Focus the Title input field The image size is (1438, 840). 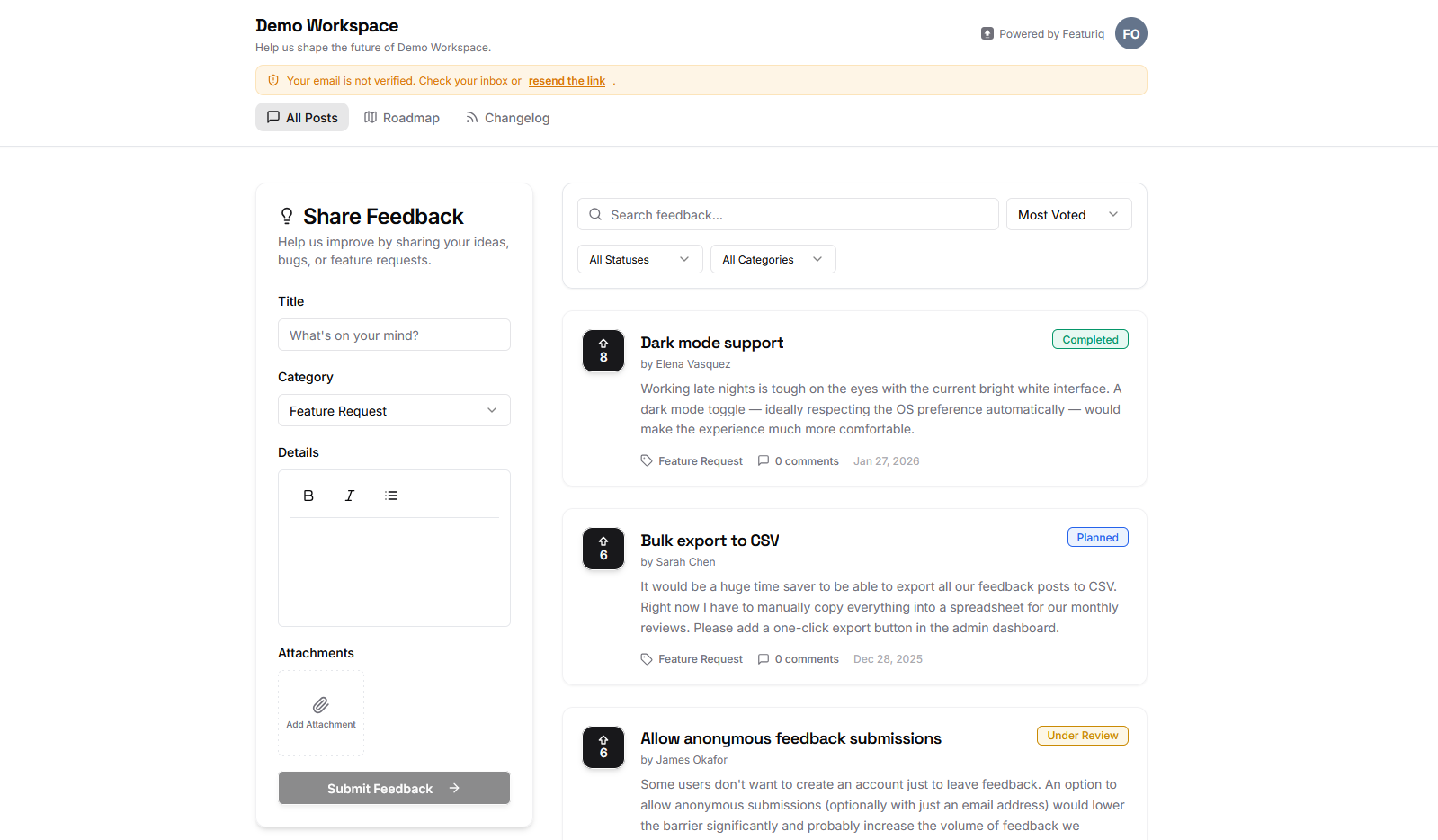coord(394,335)
